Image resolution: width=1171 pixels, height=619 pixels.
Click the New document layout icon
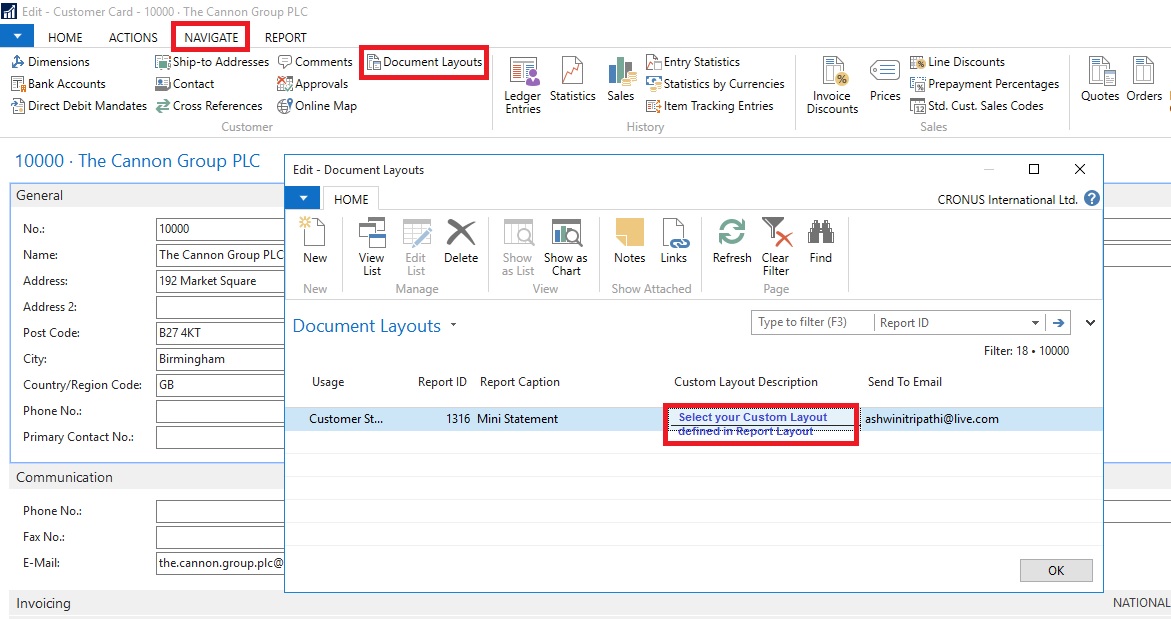click(x=314, y=241)
